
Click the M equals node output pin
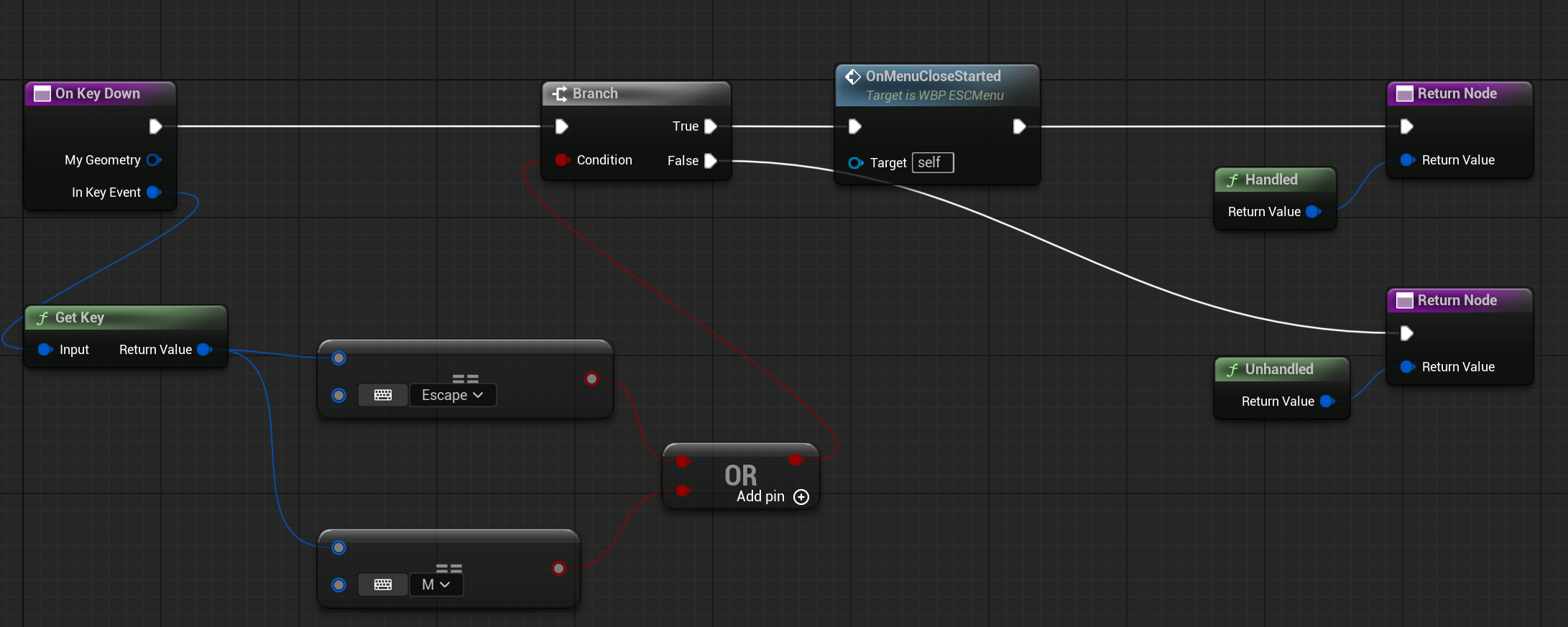click(558, 568)
